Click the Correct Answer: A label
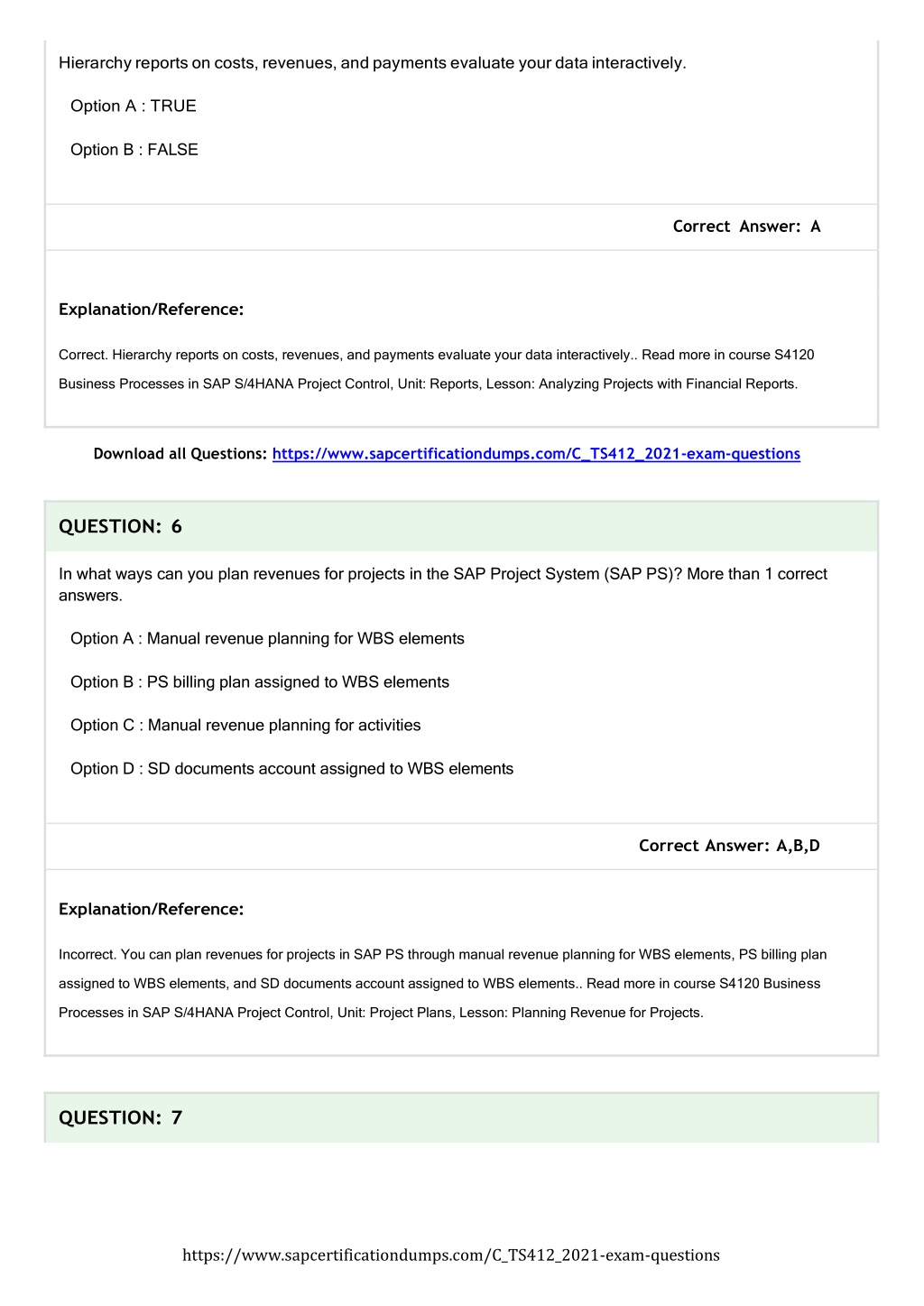The image size is (924, 1306). point(746,227)
